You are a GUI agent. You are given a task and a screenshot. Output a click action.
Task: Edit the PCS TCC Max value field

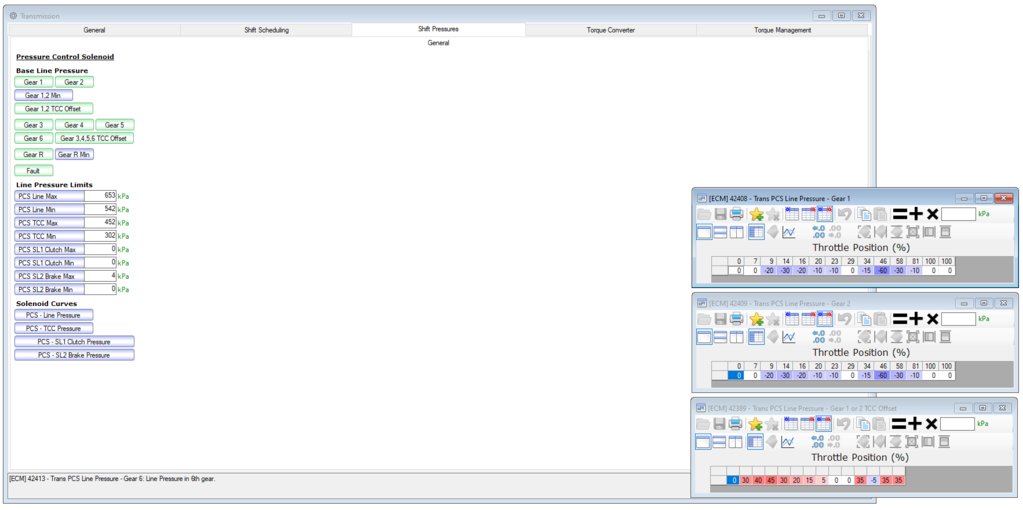(100, 222)
